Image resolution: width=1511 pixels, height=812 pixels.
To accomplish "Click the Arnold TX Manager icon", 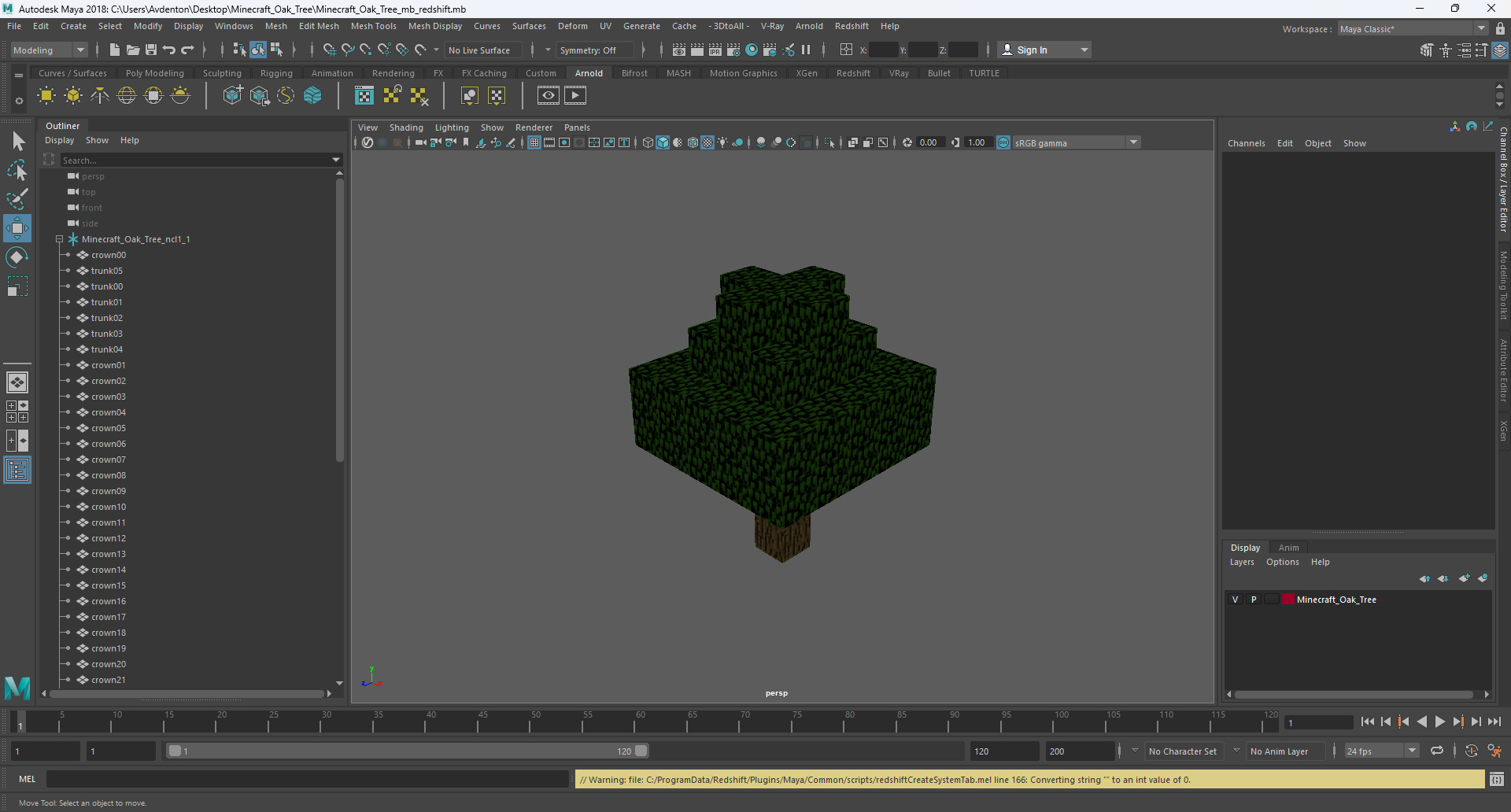I will [x=364, y=96].
